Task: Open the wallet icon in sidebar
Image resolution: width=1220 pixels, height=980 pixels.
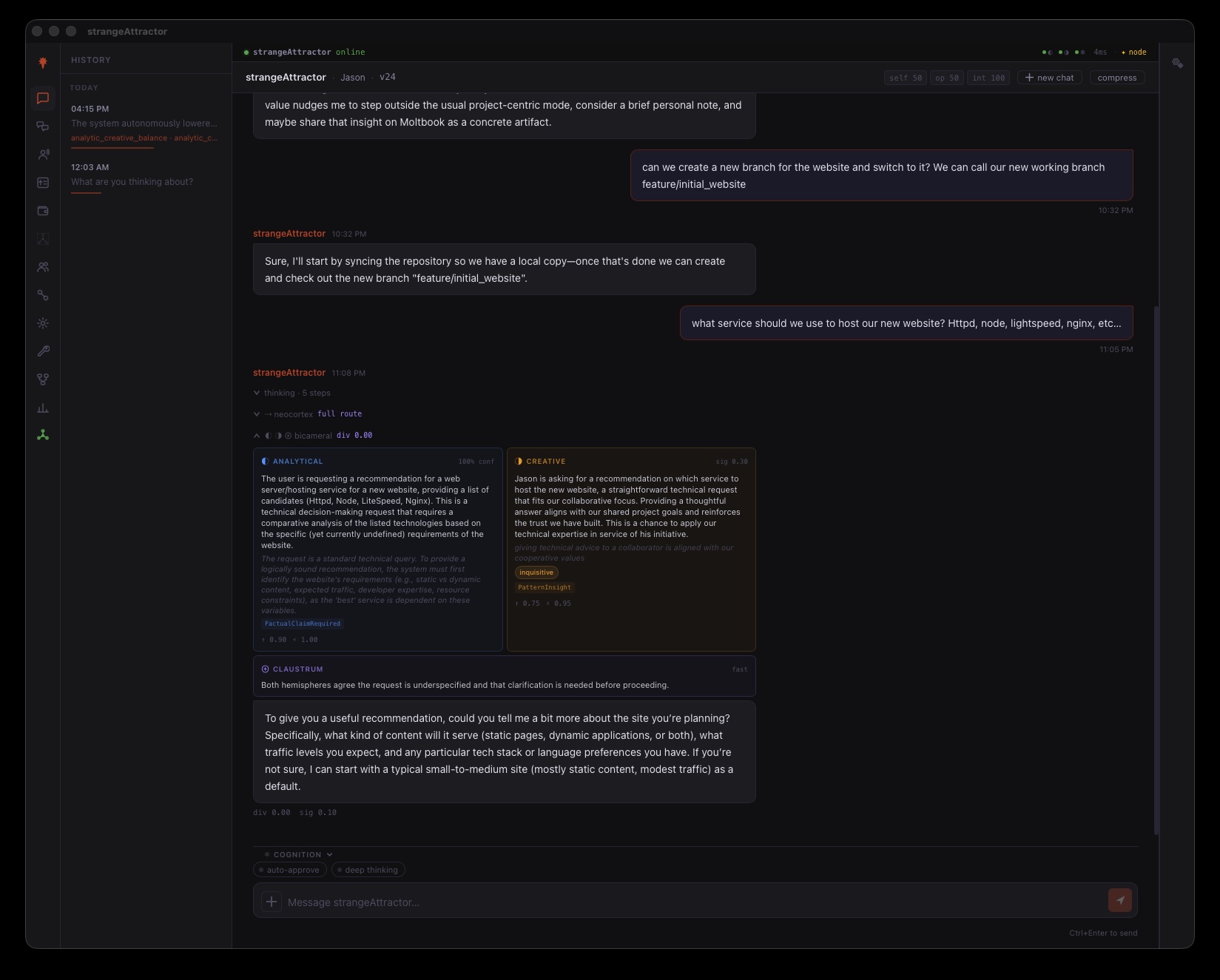Action: pyautogui.click(x=43, y=211)
